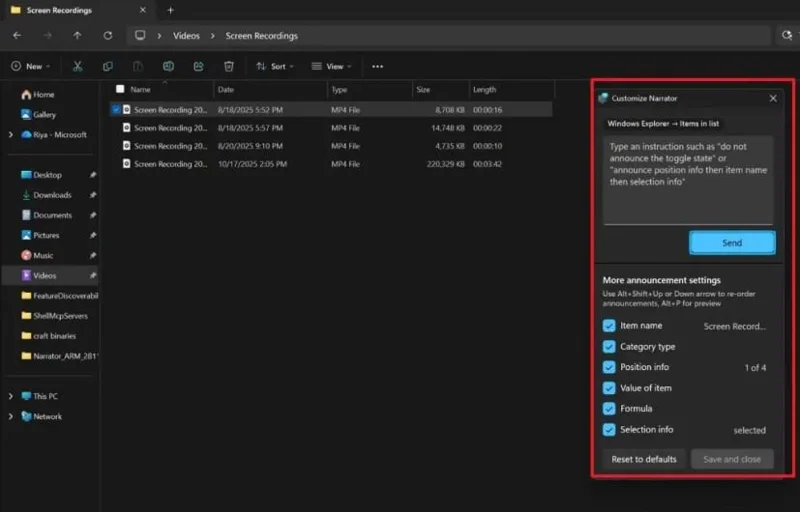Viewport: 800px width, 512px height.
Task: Select recording dated 8/20/2025 9:10 PM
Action: pyautogui.click(x=331, y=146)
